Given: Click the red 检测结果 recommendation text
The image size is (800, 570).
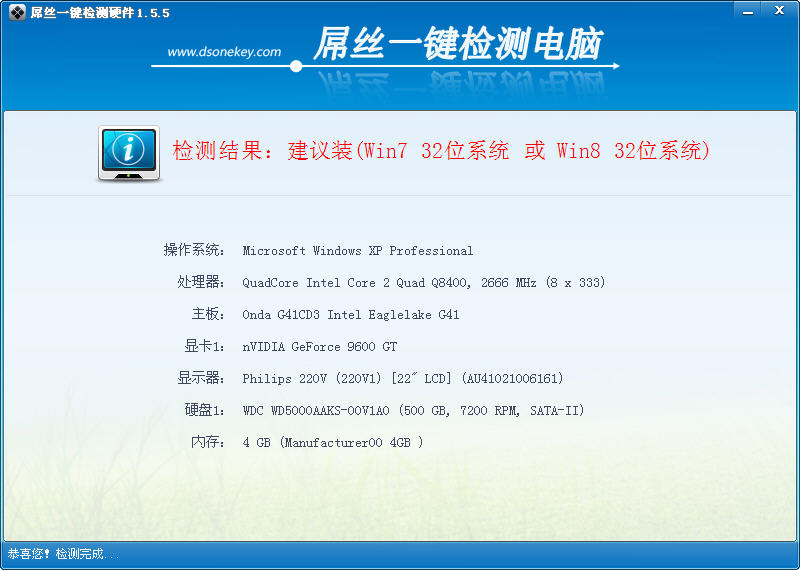Looking at the screenshot, I should point(441,151).
